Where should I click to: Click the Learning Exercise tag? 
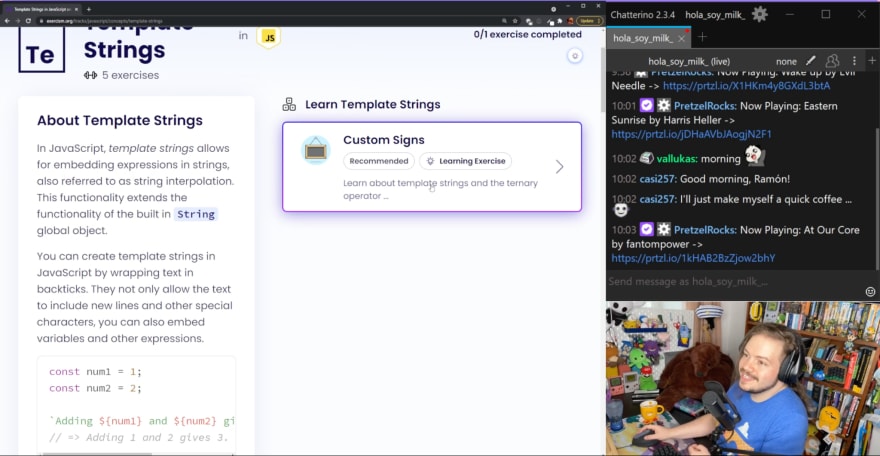pyautogui.click(x=465, y=161)
